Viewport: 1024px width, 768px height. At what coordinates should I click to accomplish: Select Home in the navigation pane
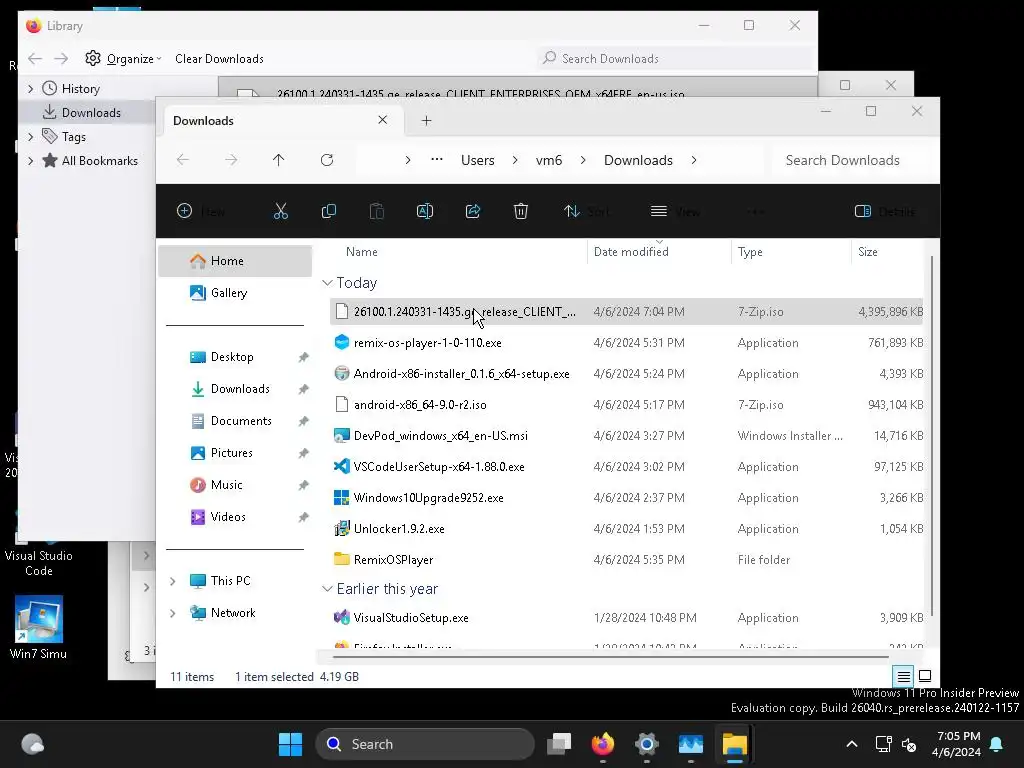coord(236,261)
